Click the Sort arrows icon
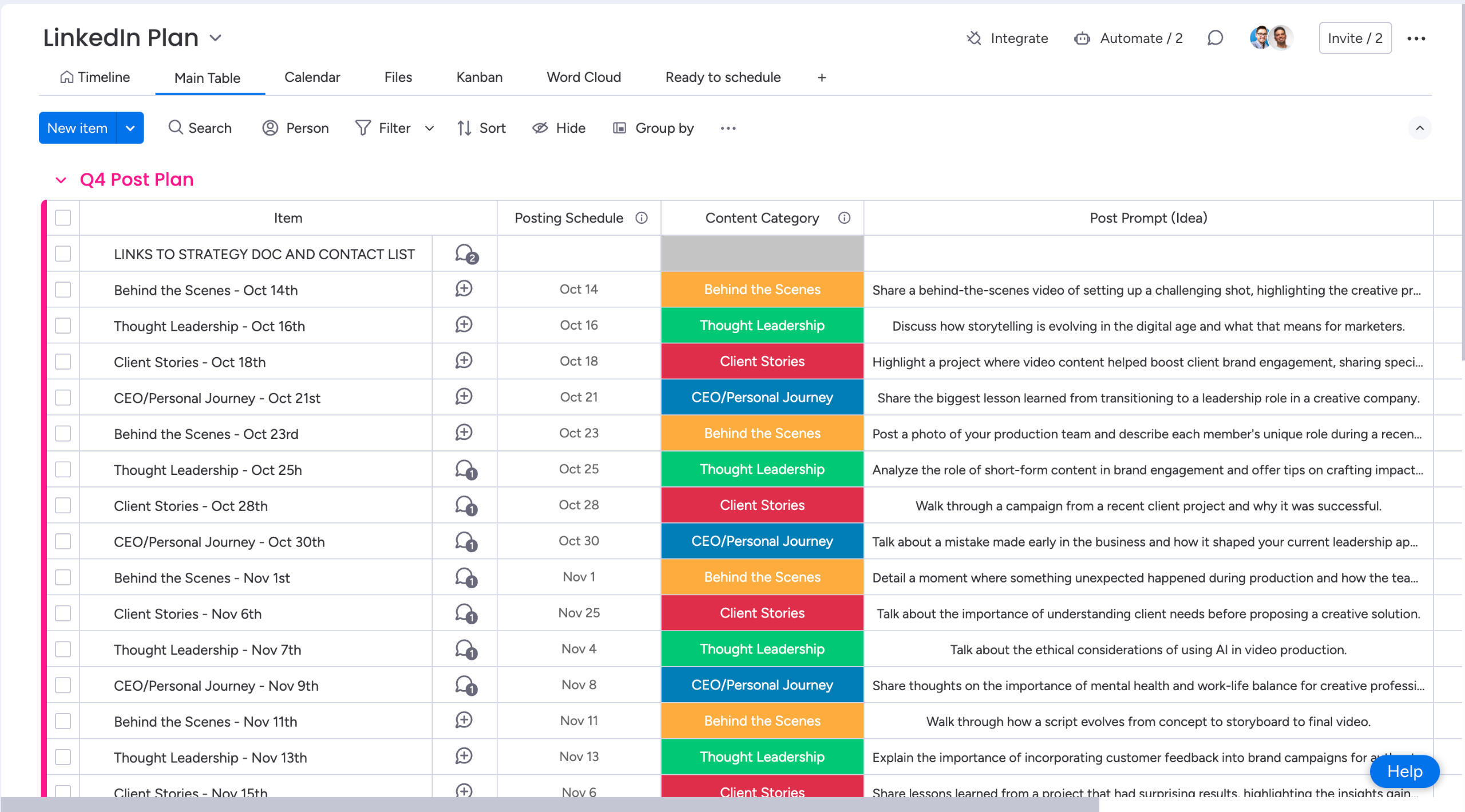1465x812 pixels. pyautogui.click(x=464, y=128)
